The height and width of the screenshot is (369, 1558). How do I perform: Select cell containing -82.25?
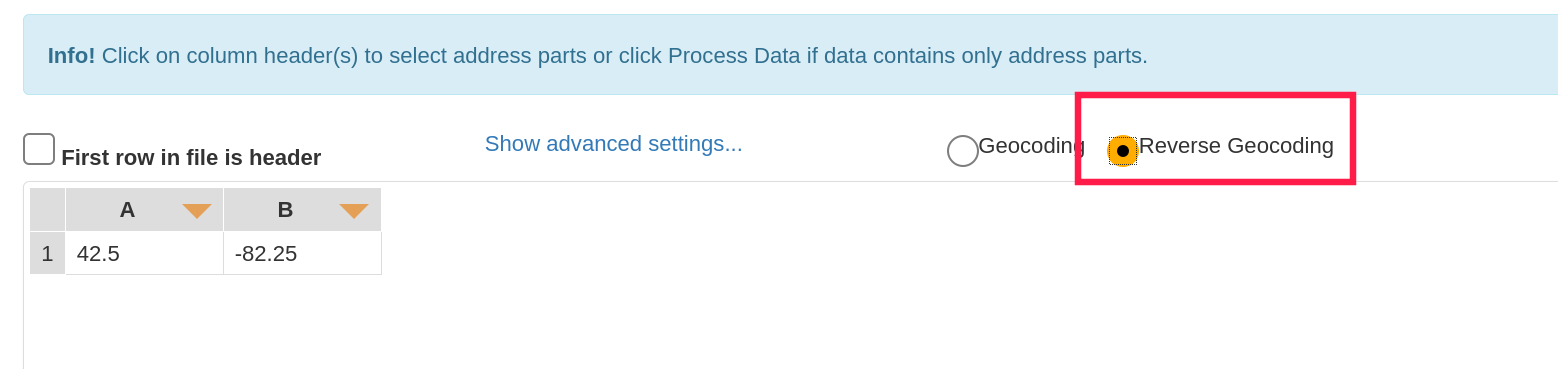303,253
